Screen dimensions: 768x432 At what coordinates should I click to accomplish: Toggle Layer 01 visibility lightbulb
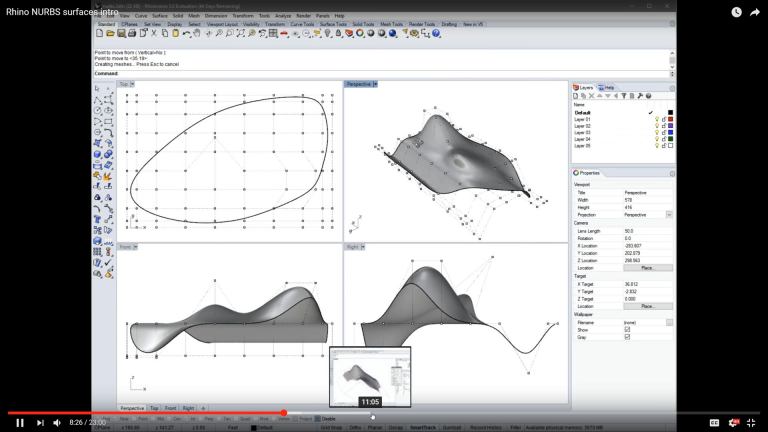657,120
